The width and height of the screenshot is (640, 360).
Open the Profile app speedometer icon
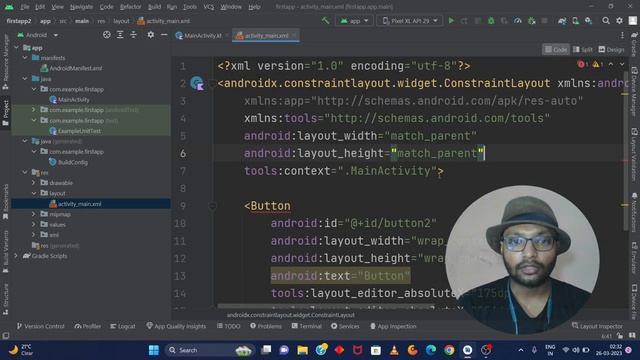pyautogui.click(x=518, y=20)
